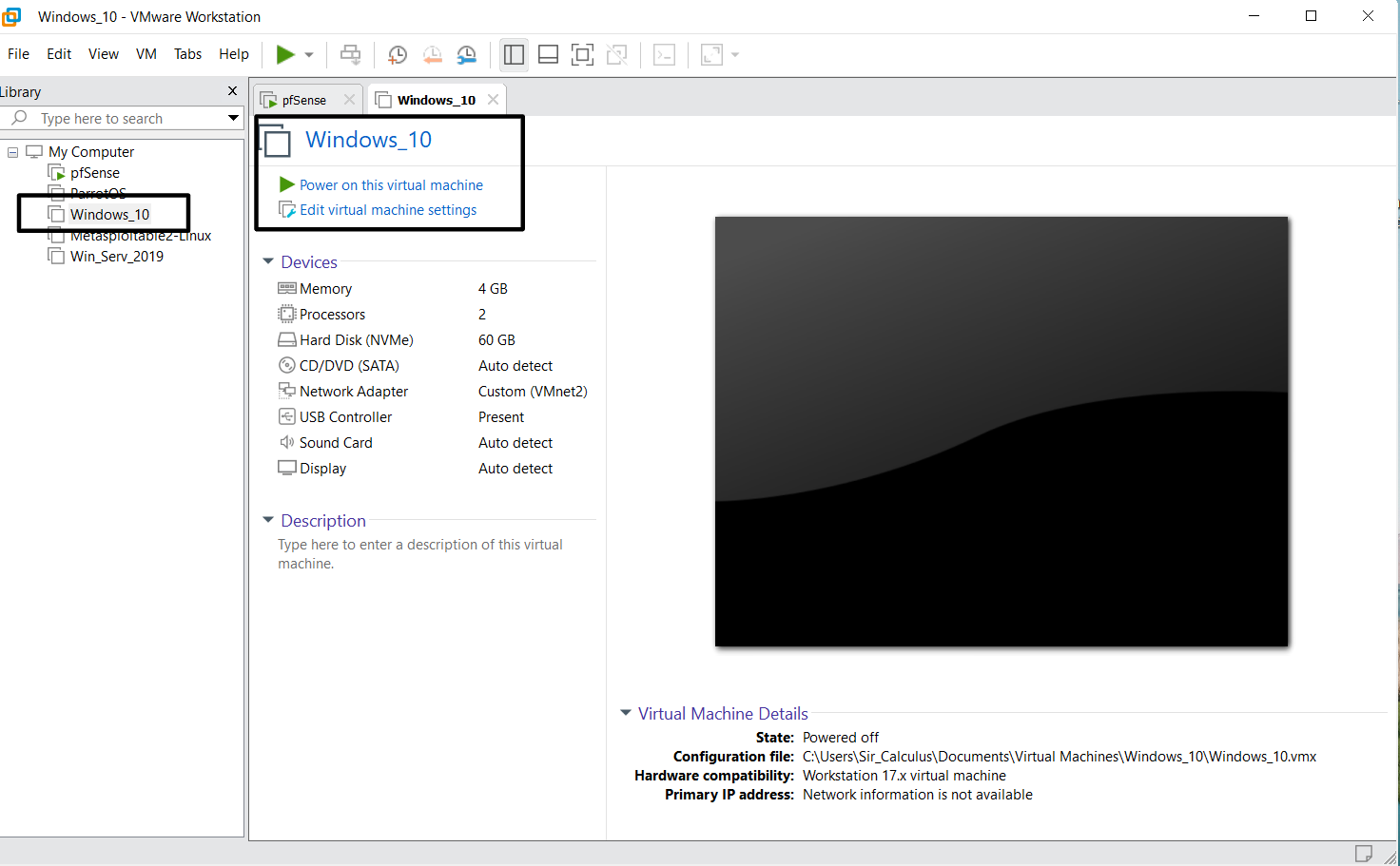The image size is (1400, 866).
Task: Click the Windows_10 title VM icon
Action: click(276, 142)
